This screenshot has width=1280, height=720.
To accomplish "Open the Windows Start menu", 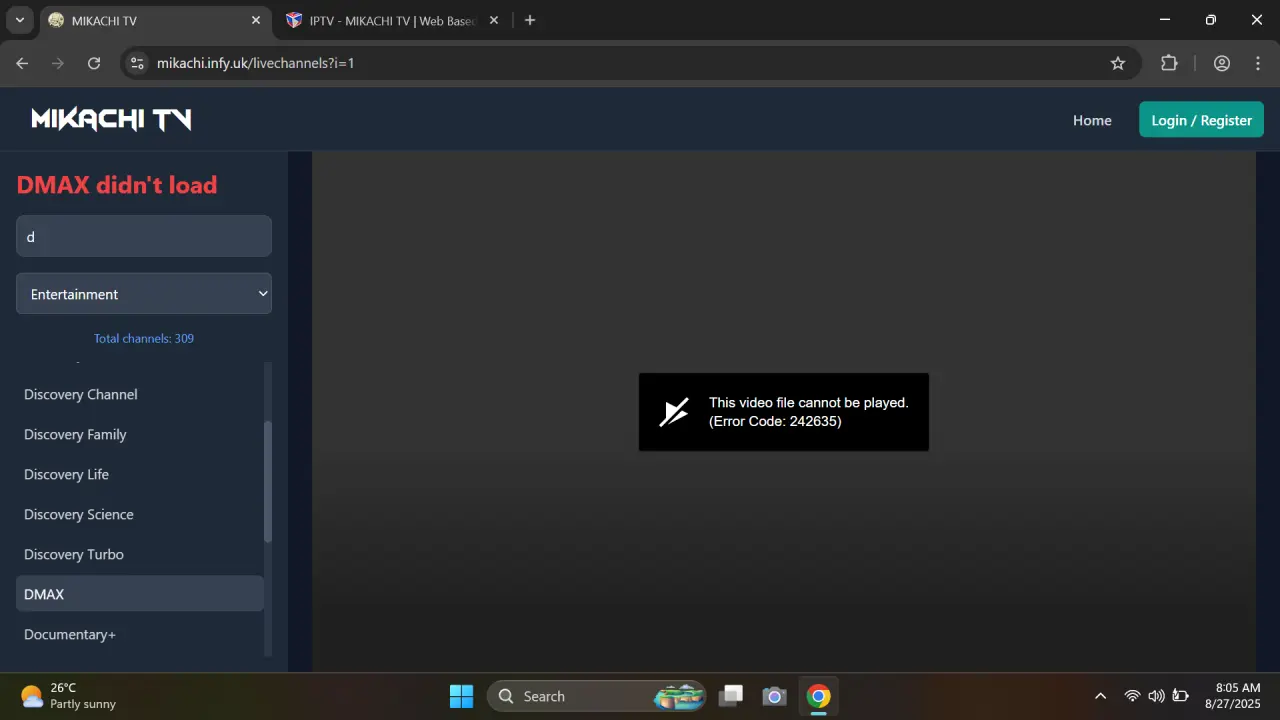I will [x=461, y=696].
